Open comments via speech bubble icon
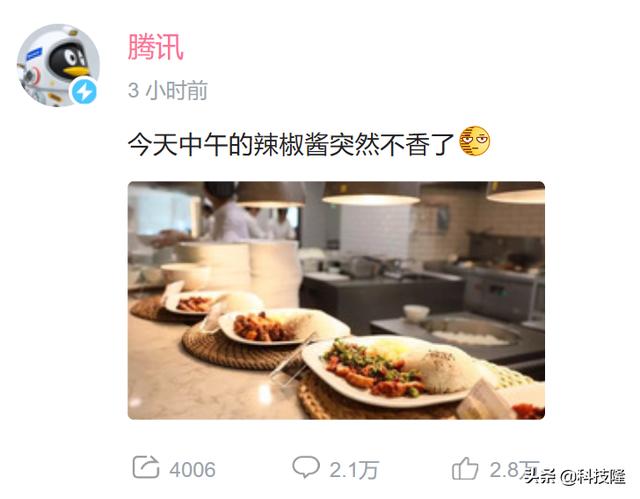This screenshot has height=499, width=640. click(306, 467)
